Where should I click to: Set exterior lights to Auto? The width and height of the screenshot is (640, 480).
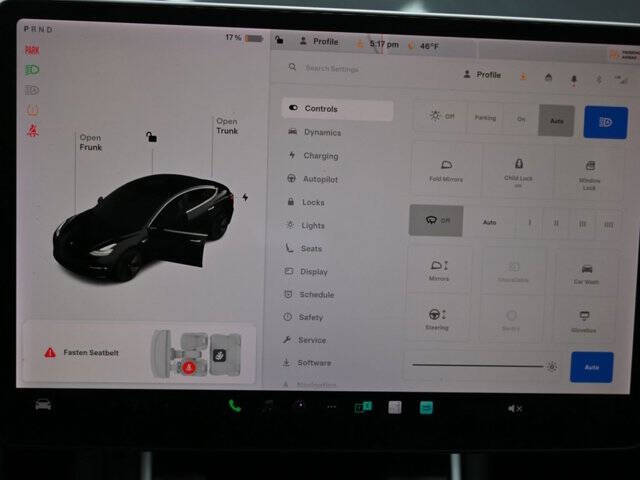557,121
